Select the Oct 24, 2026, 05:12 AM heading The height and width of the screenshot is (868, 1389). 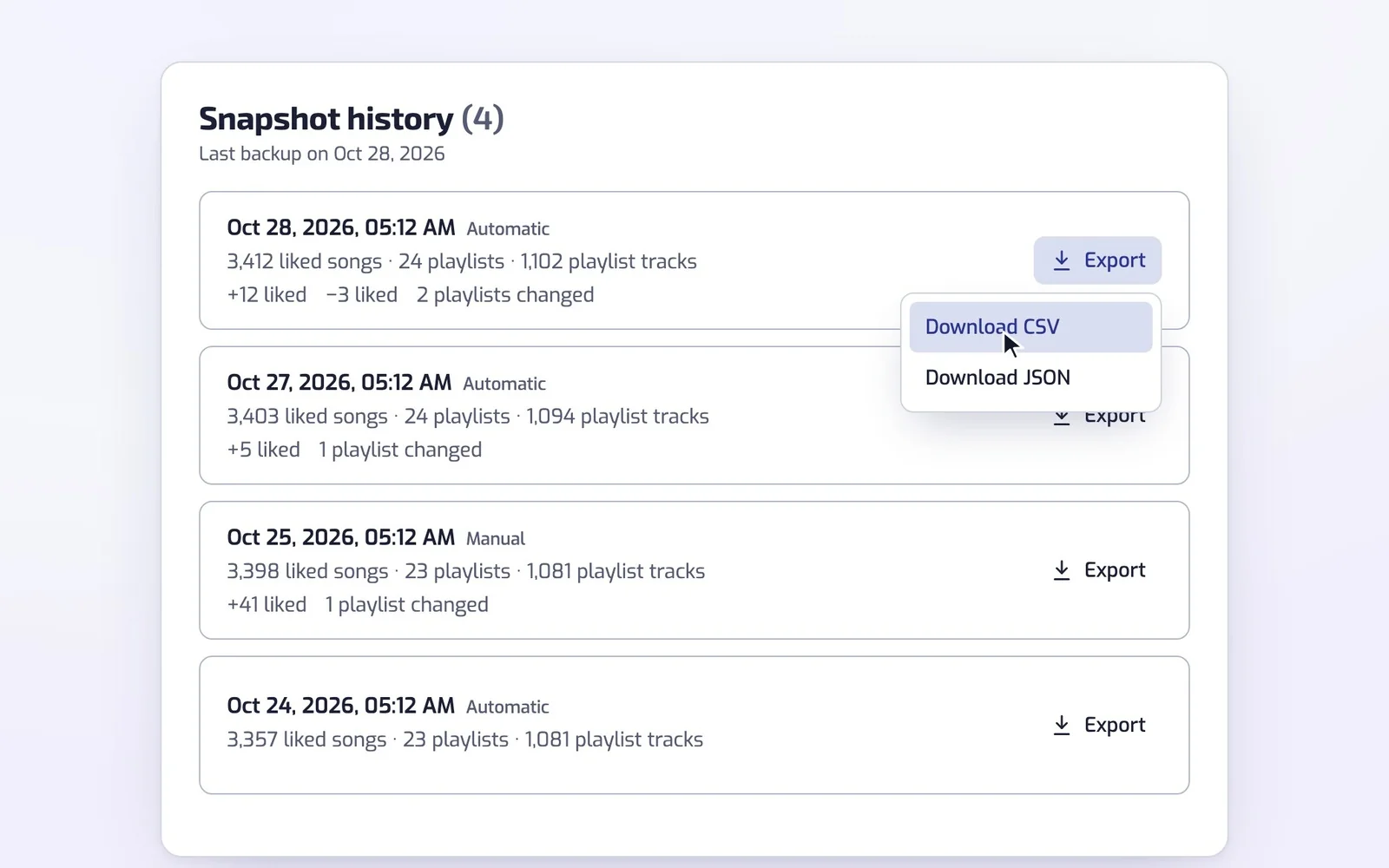pos(341,706)
